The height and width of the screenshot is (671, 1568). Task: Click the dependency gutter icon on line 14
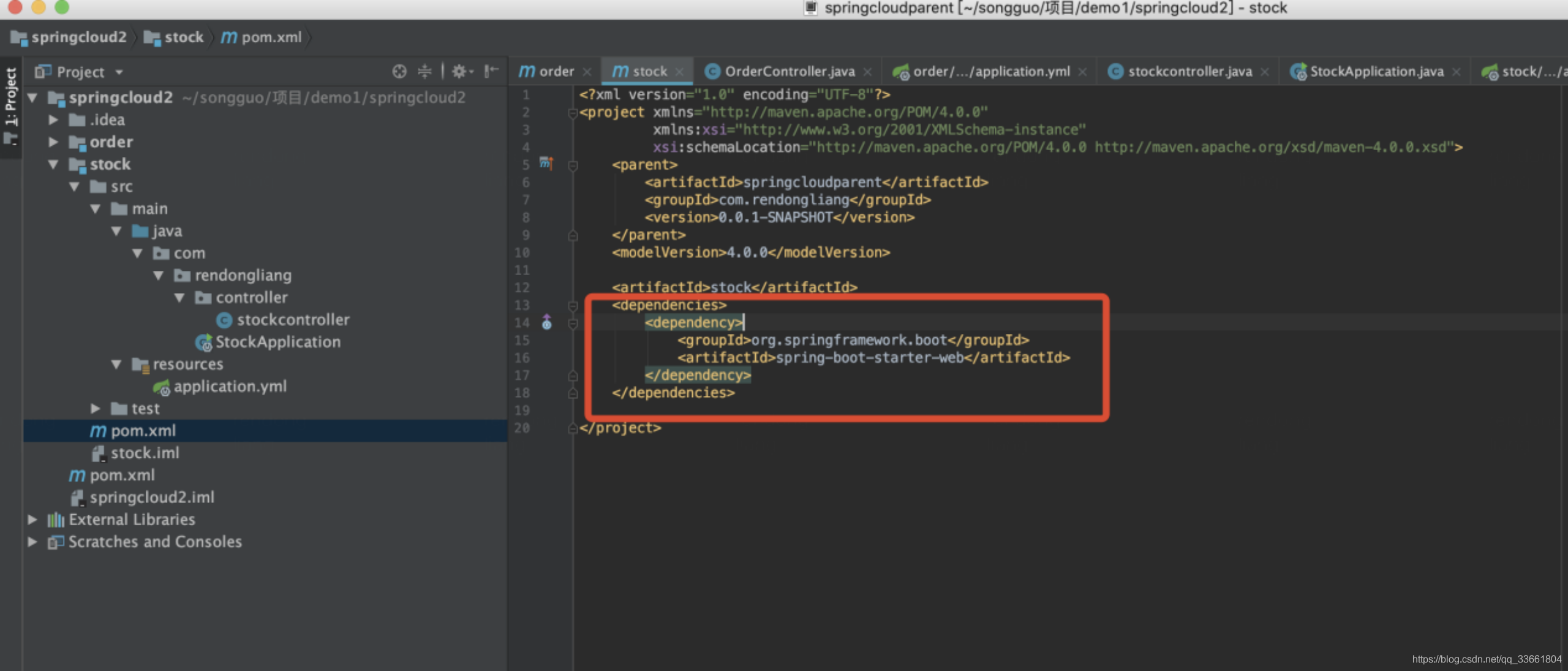click(546, 322)
